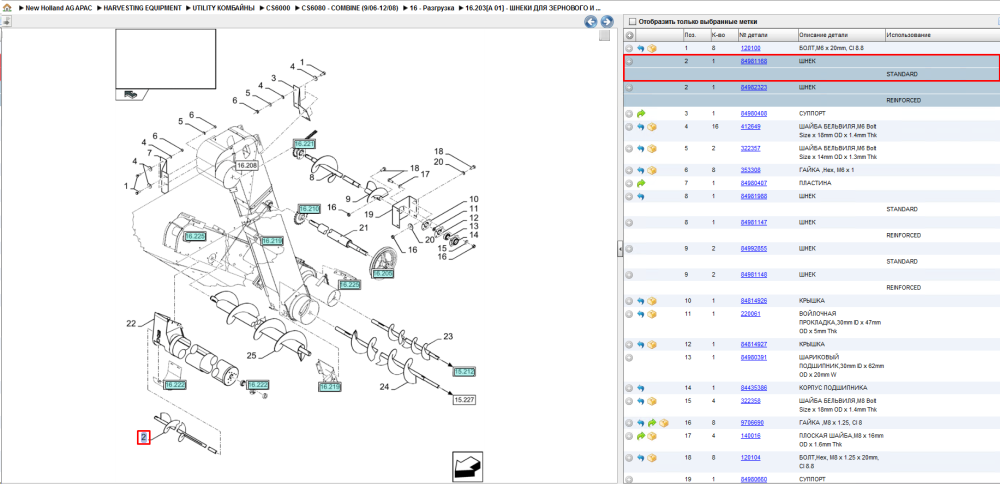1000x484 pixels.
Task: Click the add-all plus icon in table header
Action: pyautogui.click(x=629, y=36)
